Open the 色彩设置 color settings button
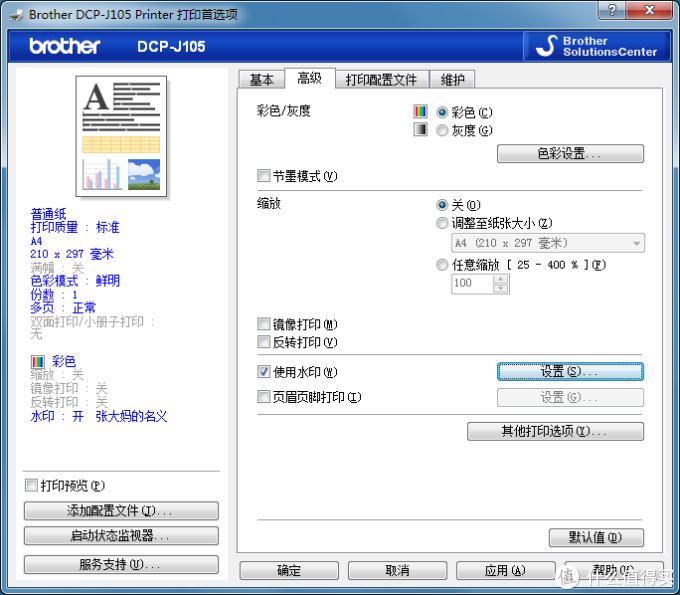The width and height of the screenshot is (680, 595). (570, 154)
